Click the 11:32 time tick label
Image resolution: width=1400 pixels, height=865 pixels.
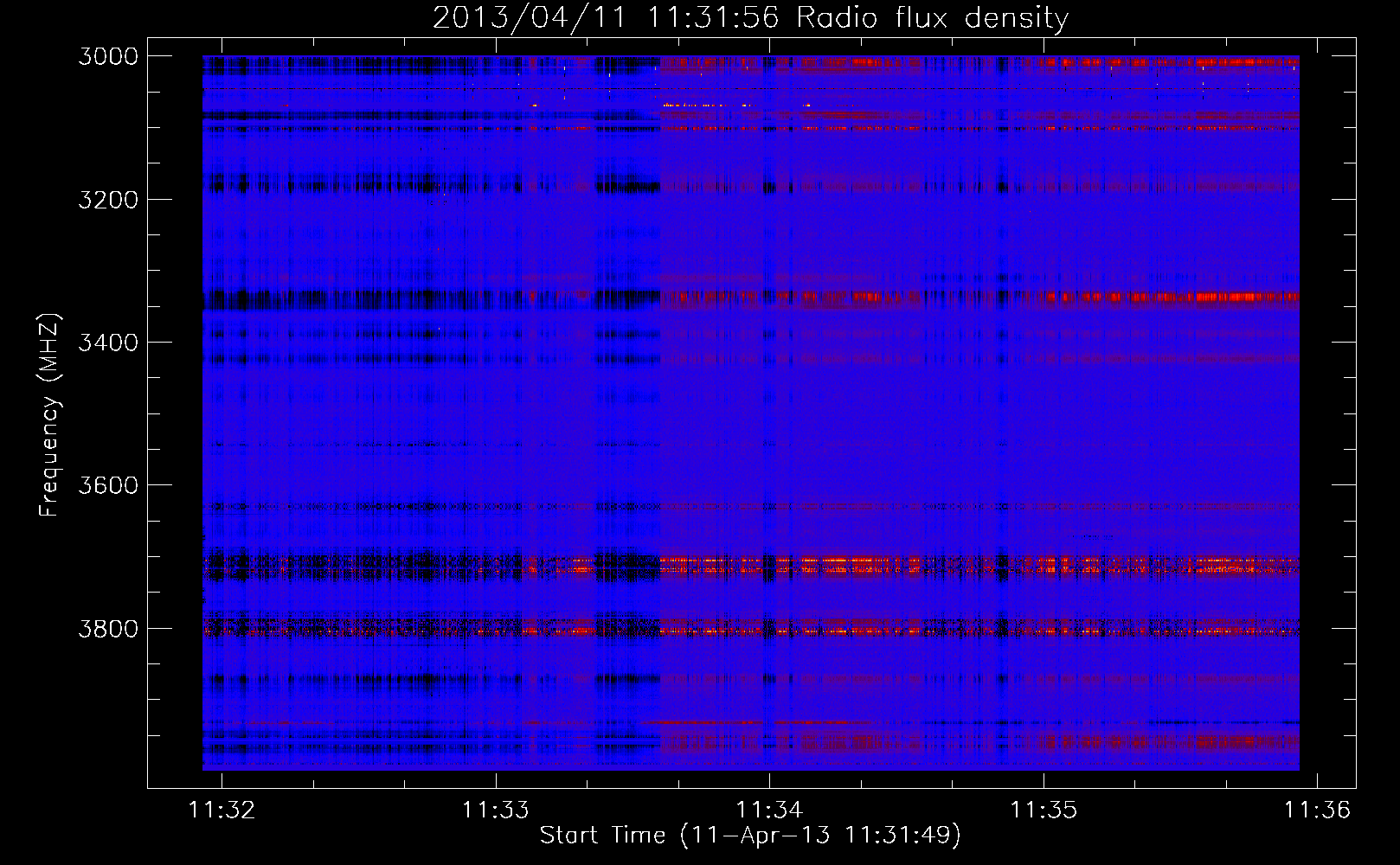(222, 810)
